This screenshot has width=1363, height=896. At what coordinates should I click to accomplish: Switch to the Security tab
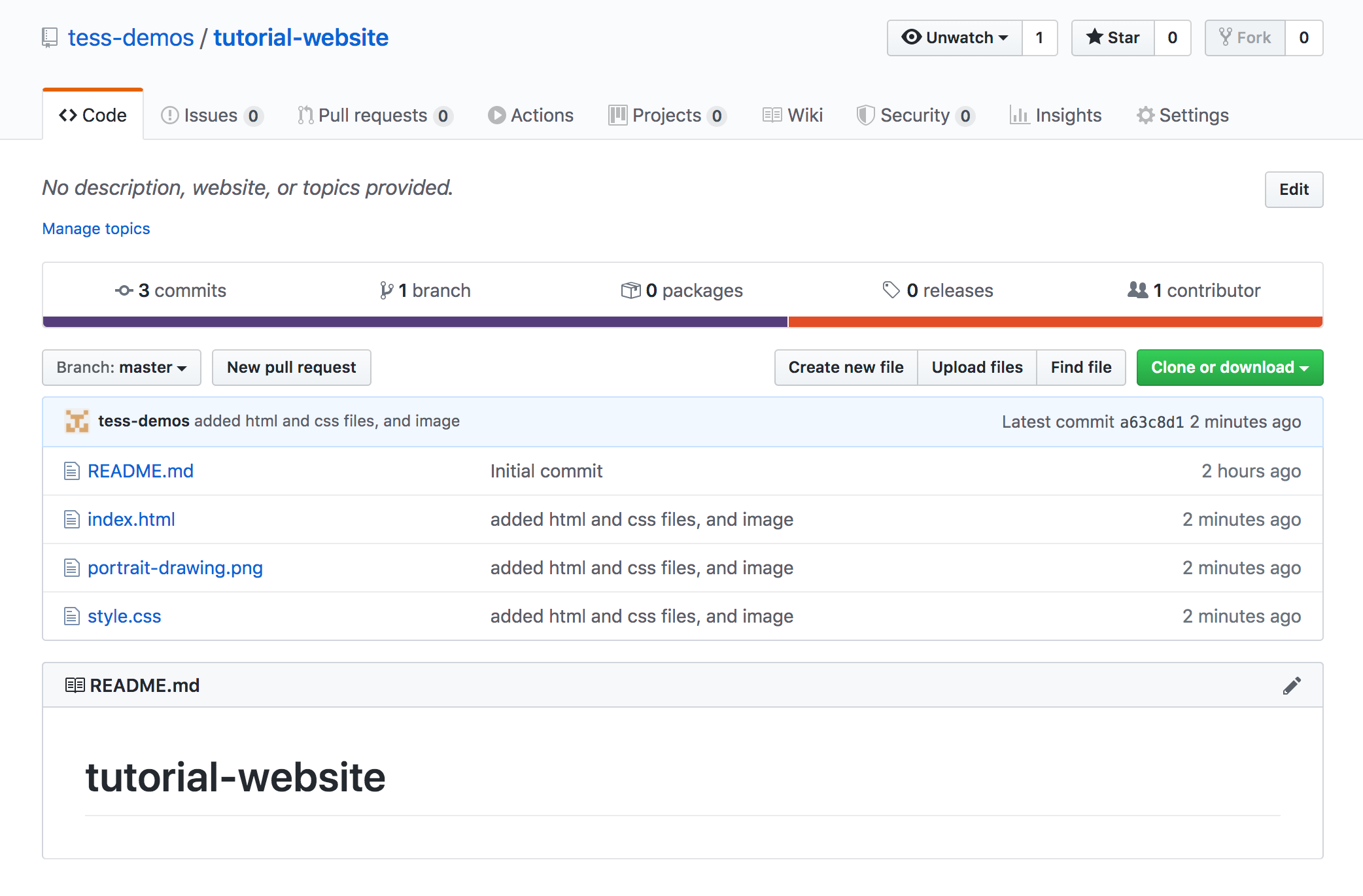point(915,115)
